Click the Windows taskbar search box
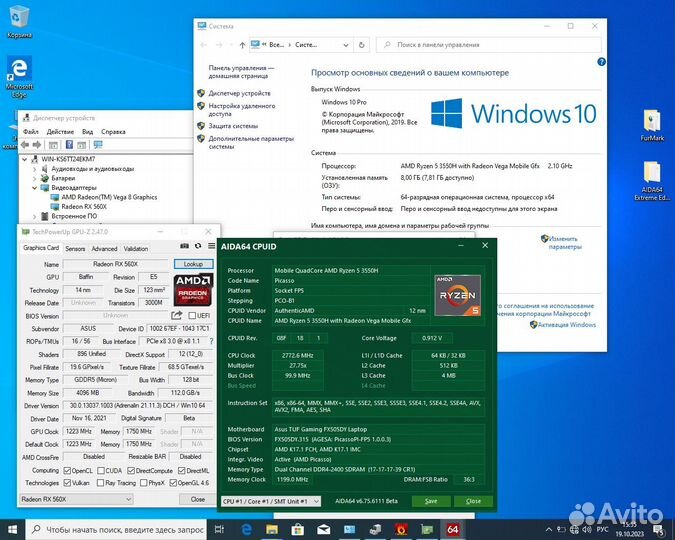The image size is (675, 540). 110,527
